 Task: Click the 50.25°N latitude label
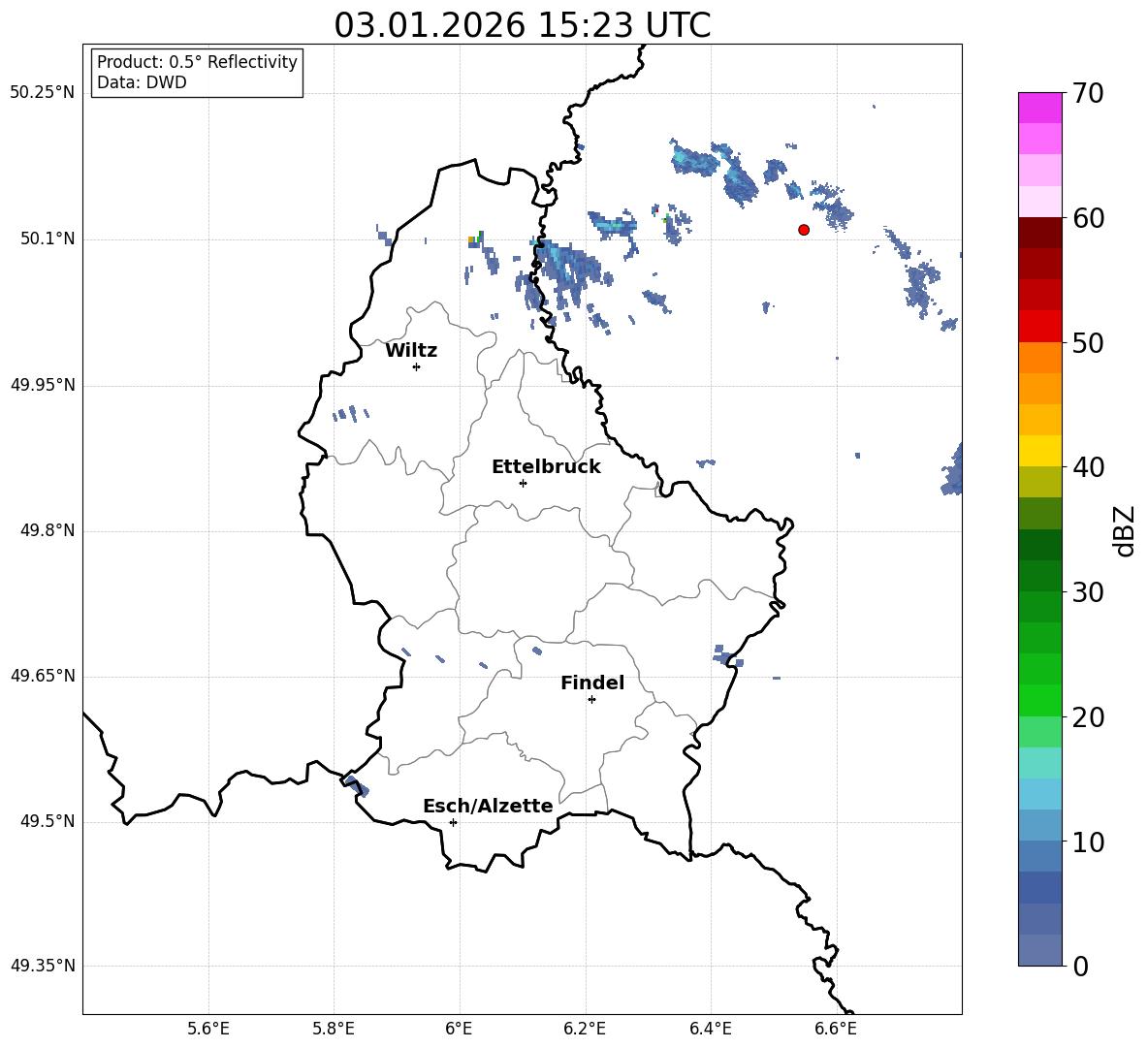click(43, 93)
